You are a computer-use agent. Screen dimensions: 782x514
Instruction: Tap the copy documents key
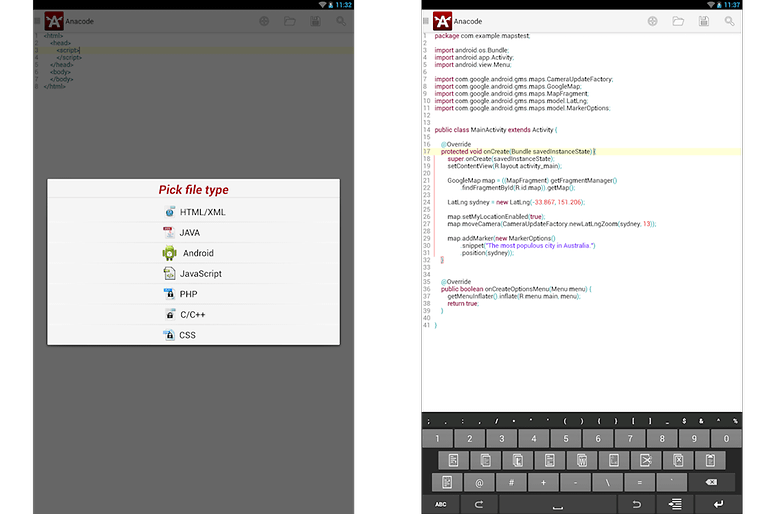coord(486,460)
